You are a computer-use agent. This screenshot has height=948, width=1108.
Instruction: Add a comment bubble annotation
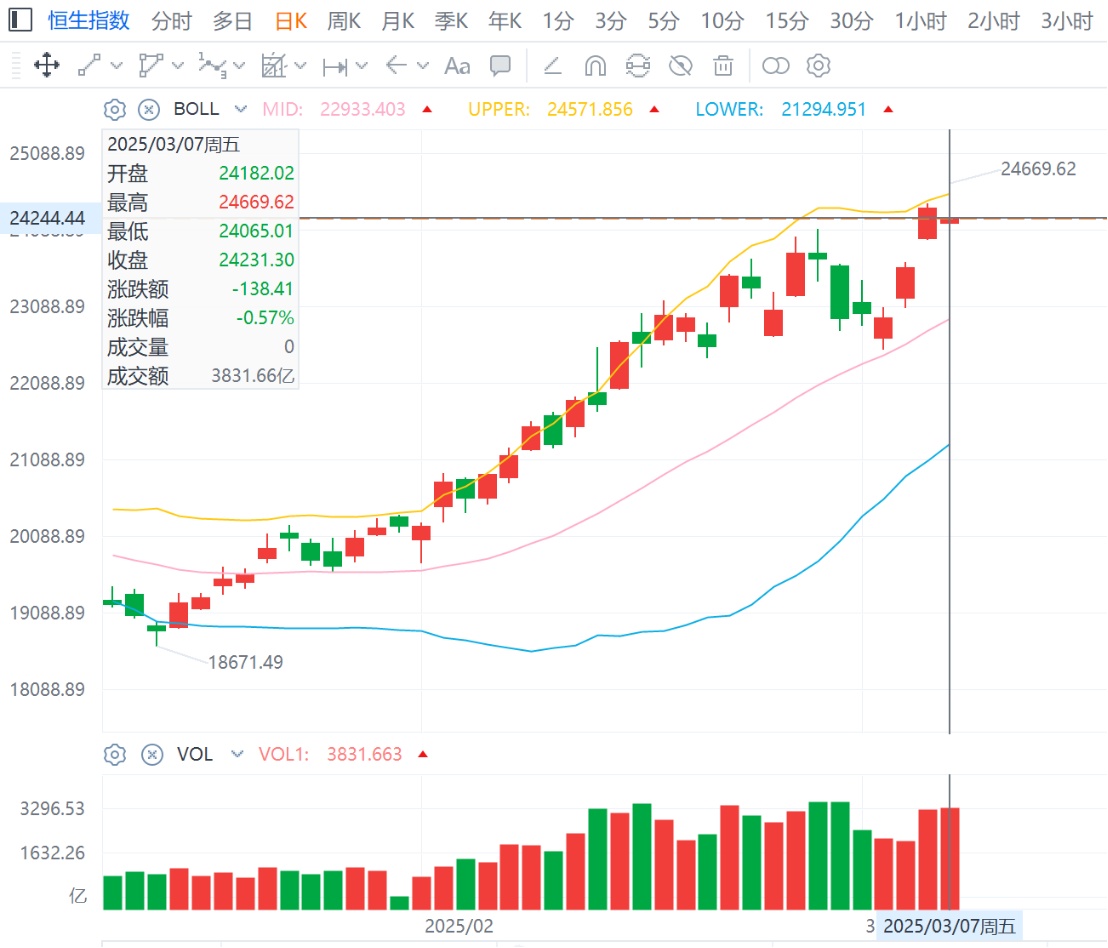(500, 66)
